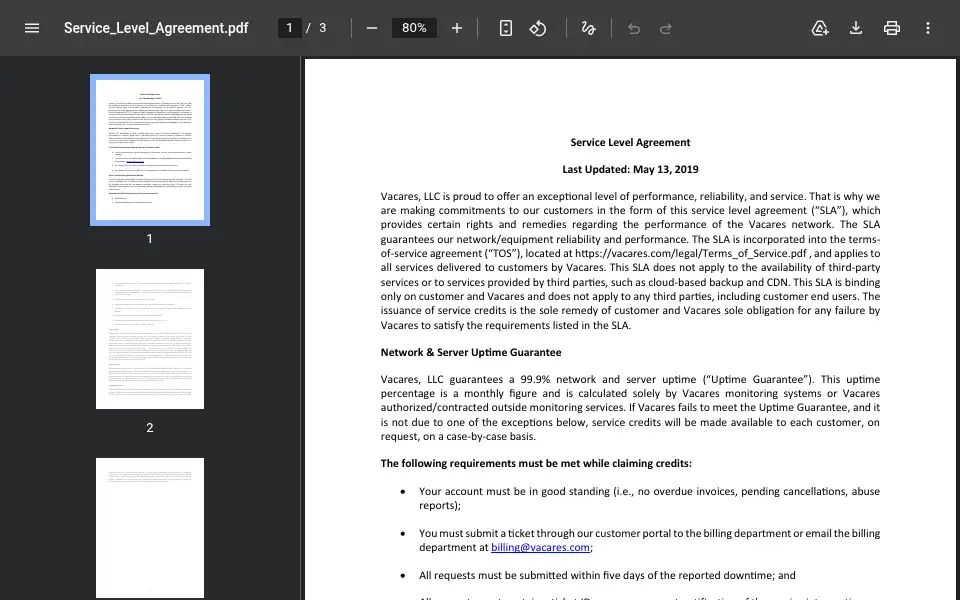The image size is (960, 600).
Task: Click the '1' label under first thumbnail
Action: pos(149,239)
